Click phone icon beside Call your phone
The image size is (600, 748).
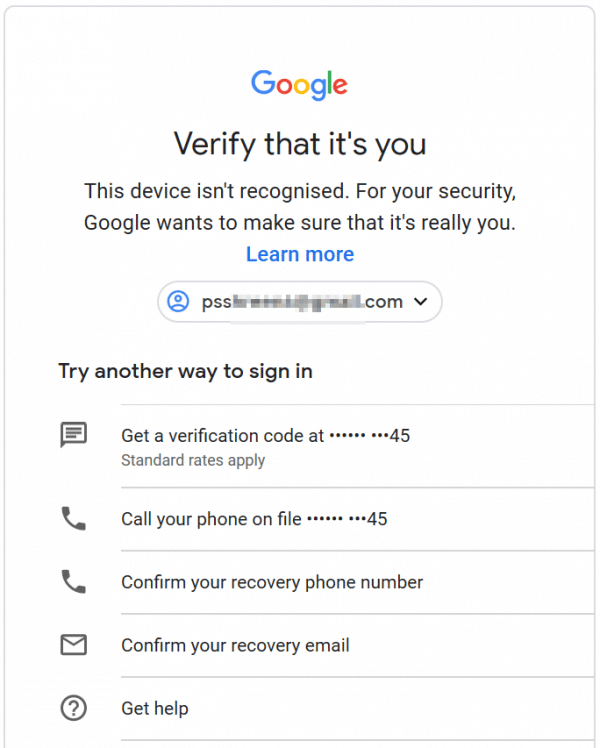click(73, 519)
